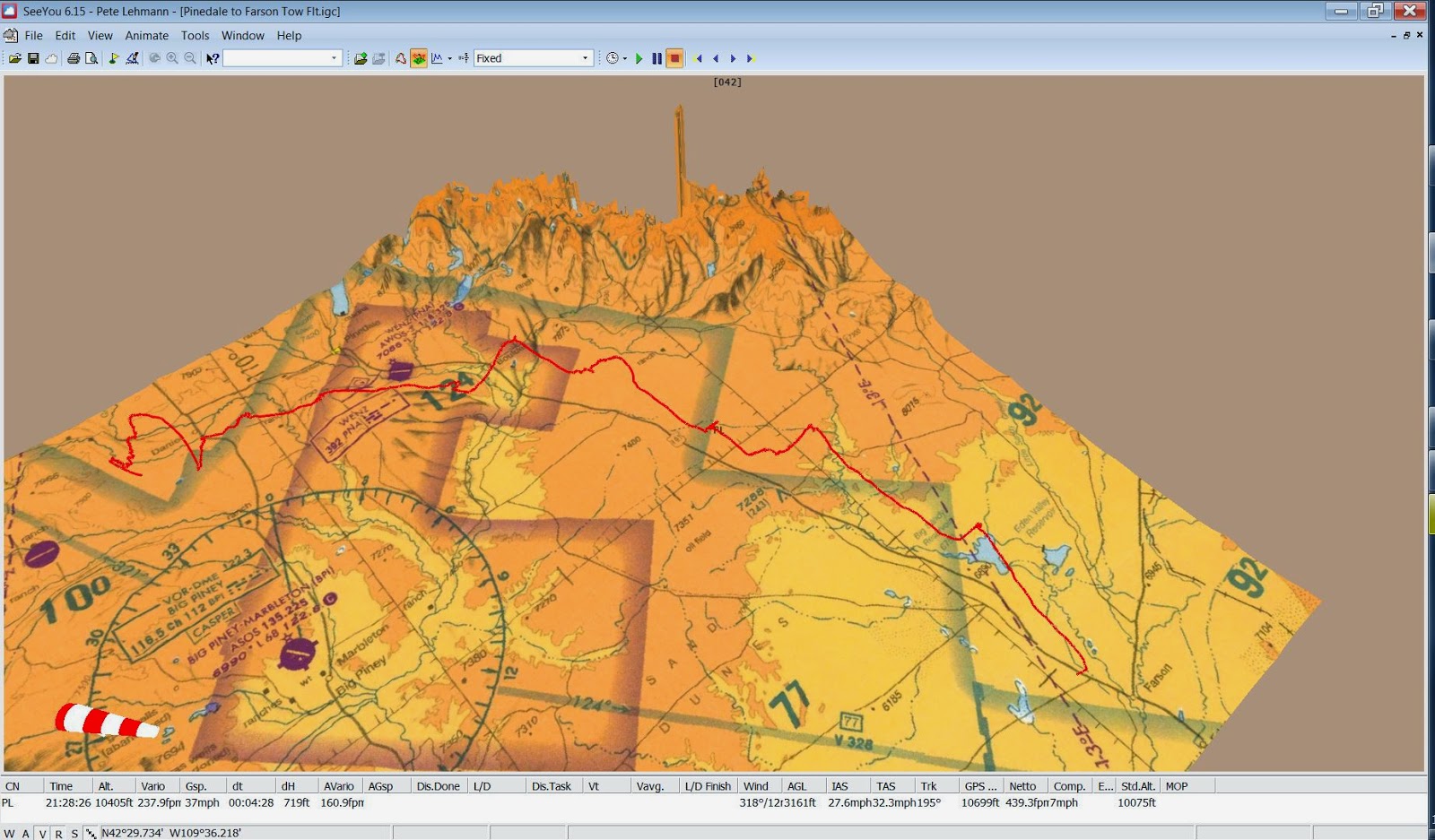Restore the inner document window
1435x840 pixels.
[1406, 36]
